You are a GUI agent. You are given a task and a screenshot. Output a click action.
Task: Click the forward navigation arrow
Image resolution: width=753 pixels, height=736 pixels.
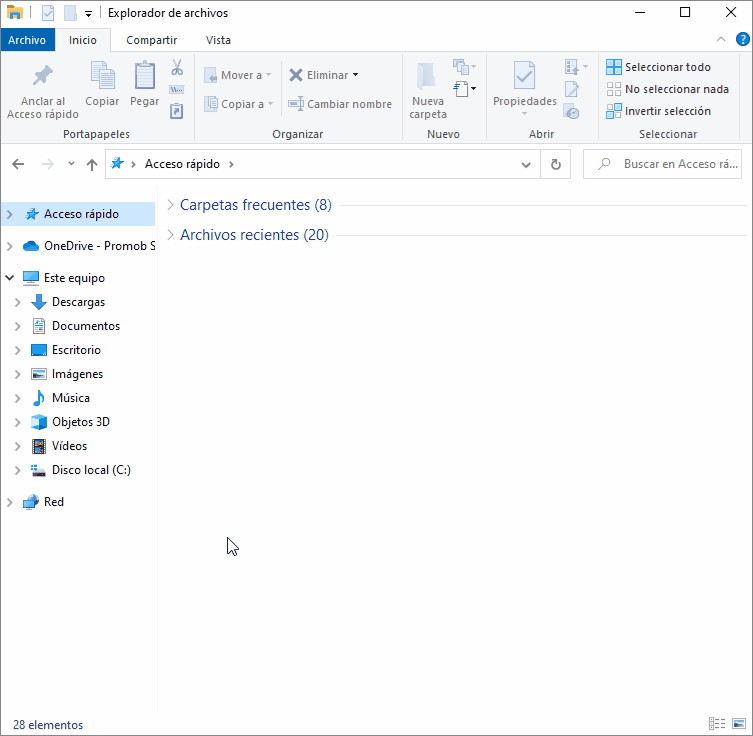click(x=48, y=164)
